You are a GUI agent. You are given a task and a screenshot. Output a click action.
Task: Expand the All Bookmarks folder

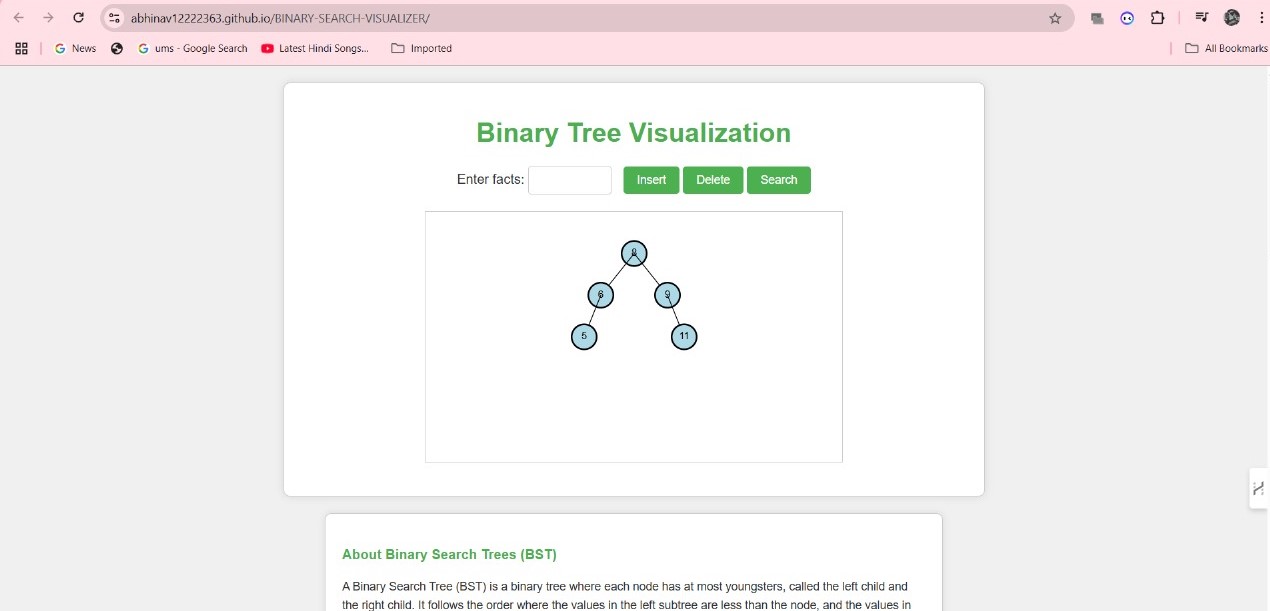tap(1226, 48)
